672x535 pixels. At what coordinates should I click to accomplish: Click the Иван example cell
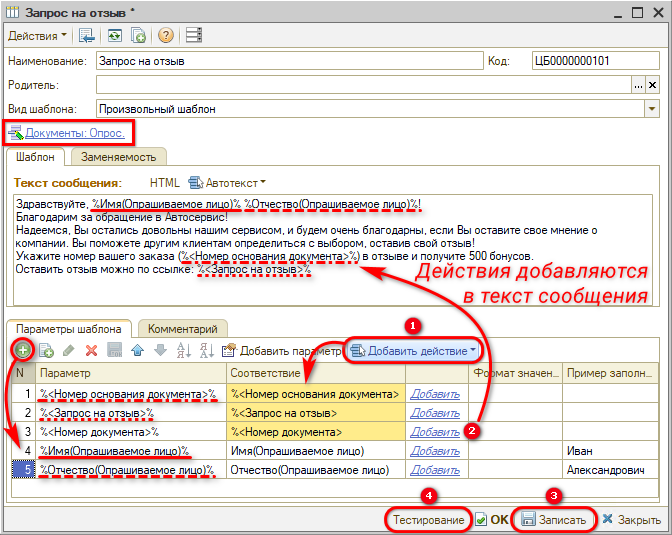click(x=611, y=451)
